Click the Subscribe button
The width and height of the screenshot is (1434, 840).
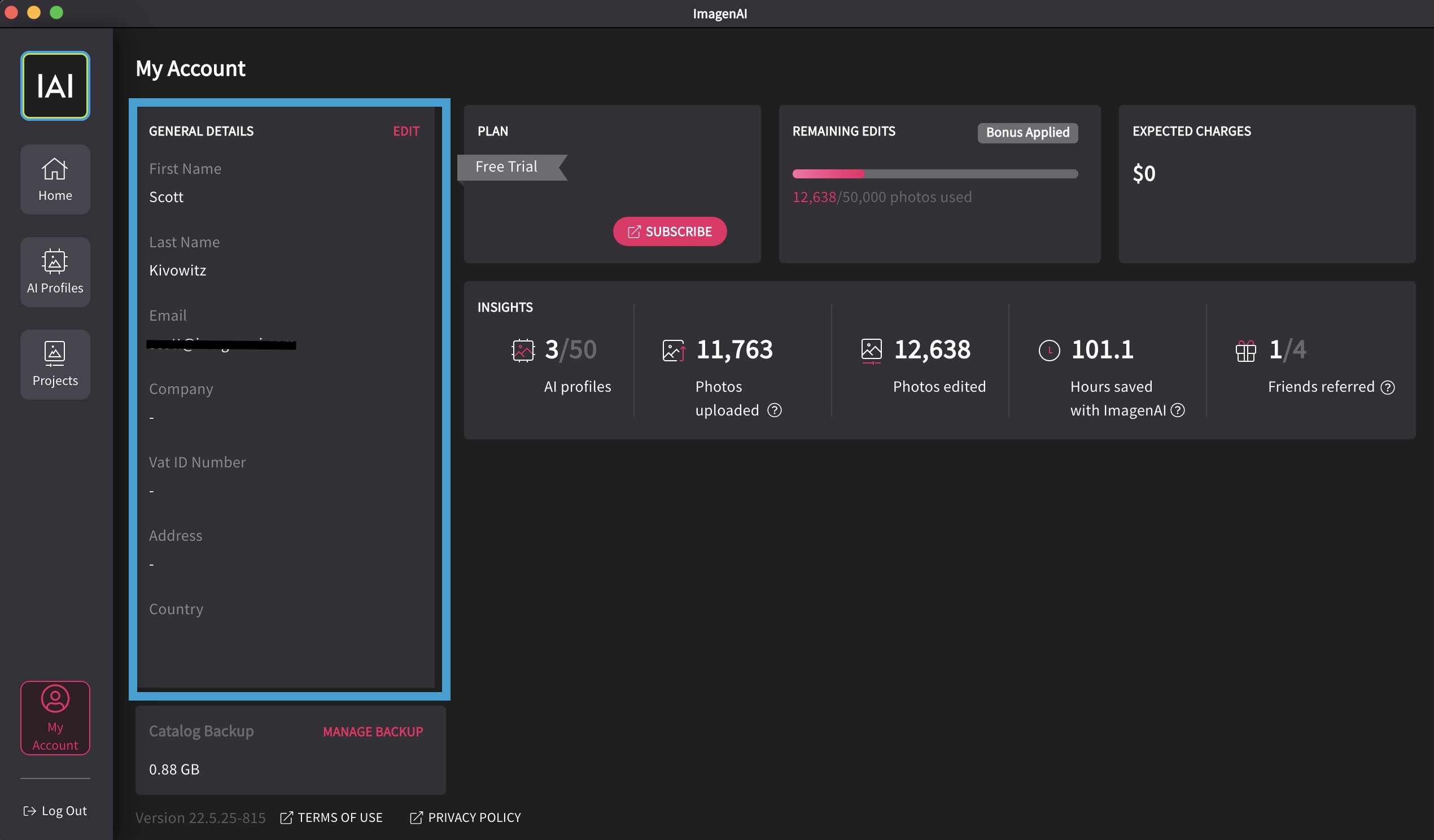tap(670, 231)
